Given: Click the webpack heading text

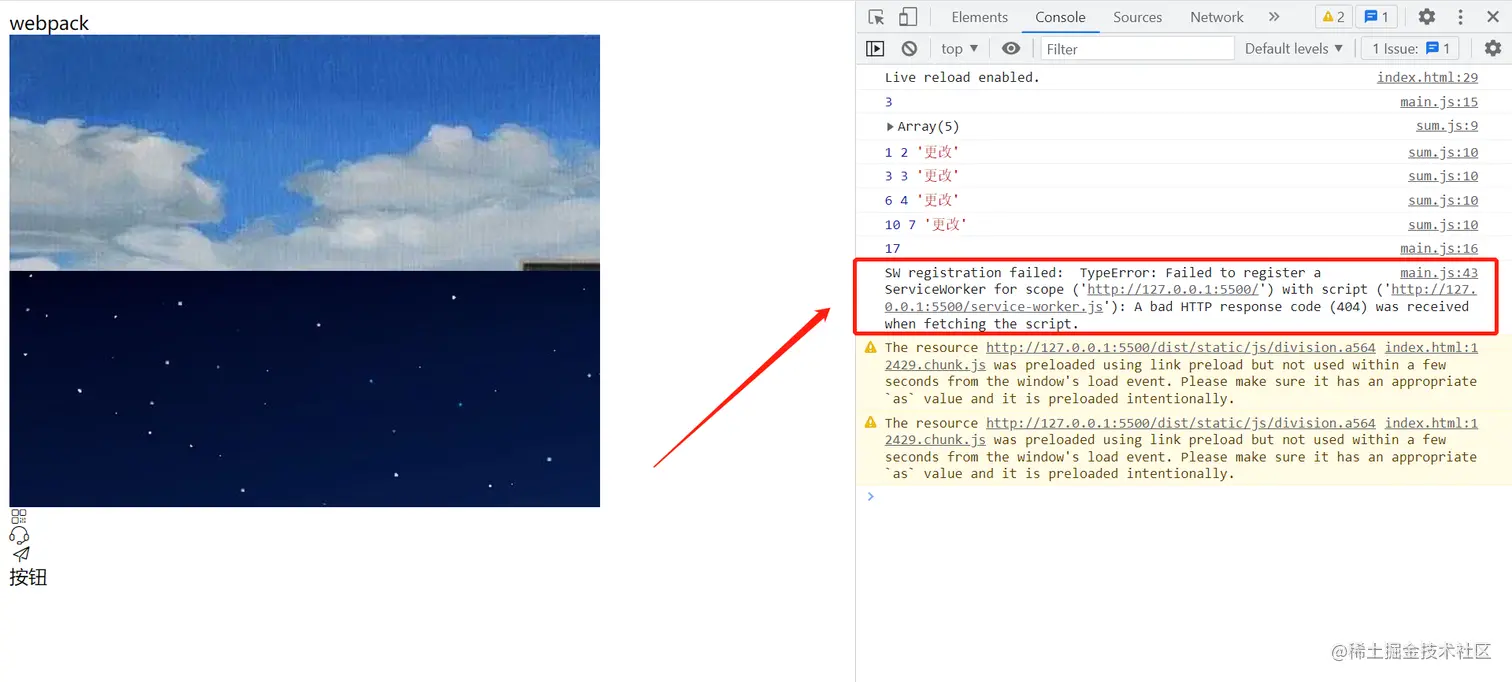Looking at the screenshot, I should pos(49,23).
